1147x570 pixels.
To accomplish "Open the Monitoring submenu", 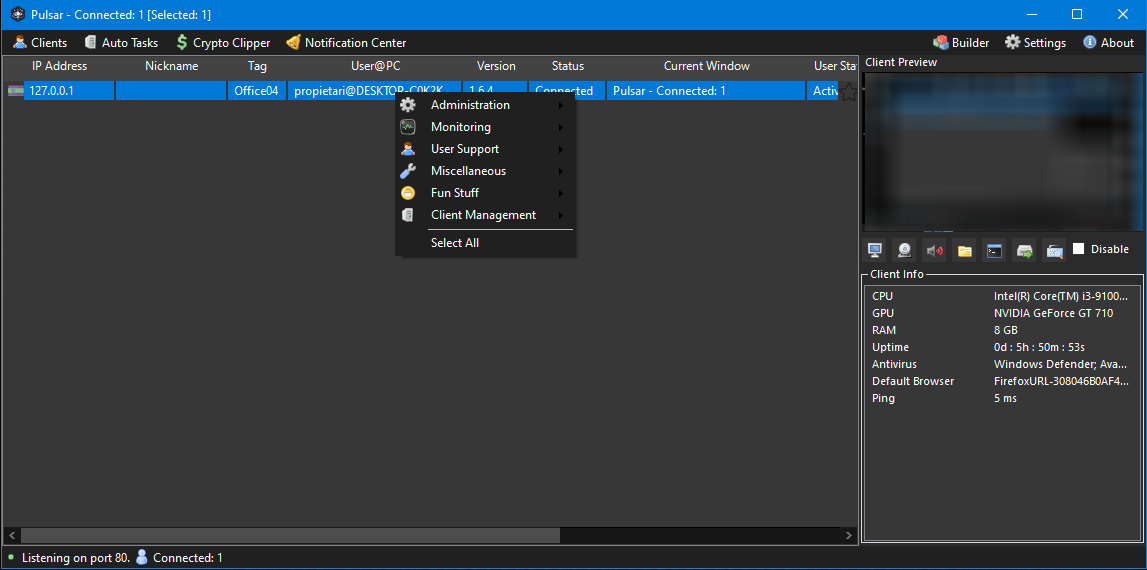I will click(486, 127).
